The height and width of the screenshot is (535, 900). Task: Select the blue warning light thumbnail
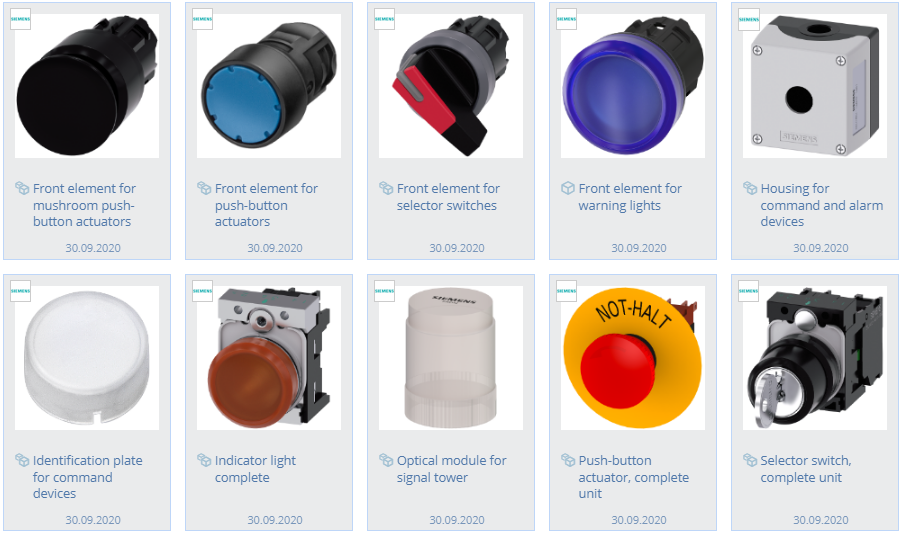(633, 86)
